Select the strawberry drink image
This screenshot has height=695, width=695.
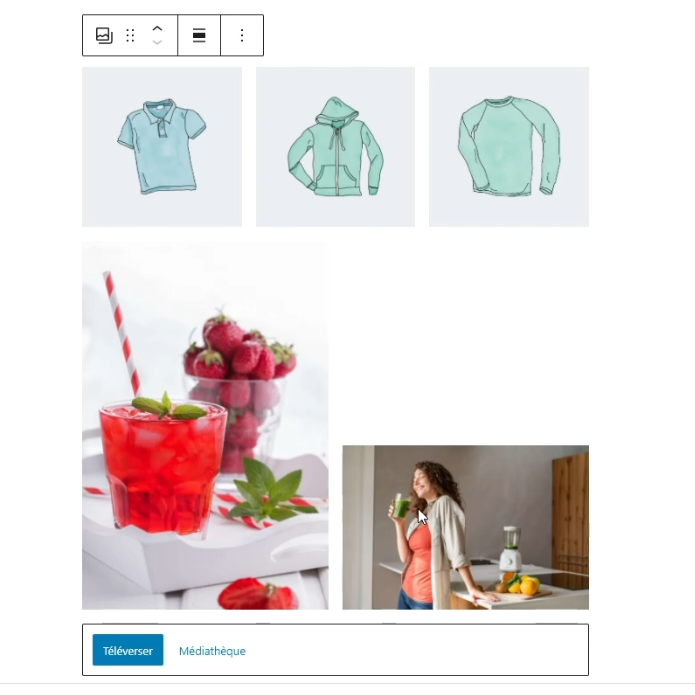205,426
